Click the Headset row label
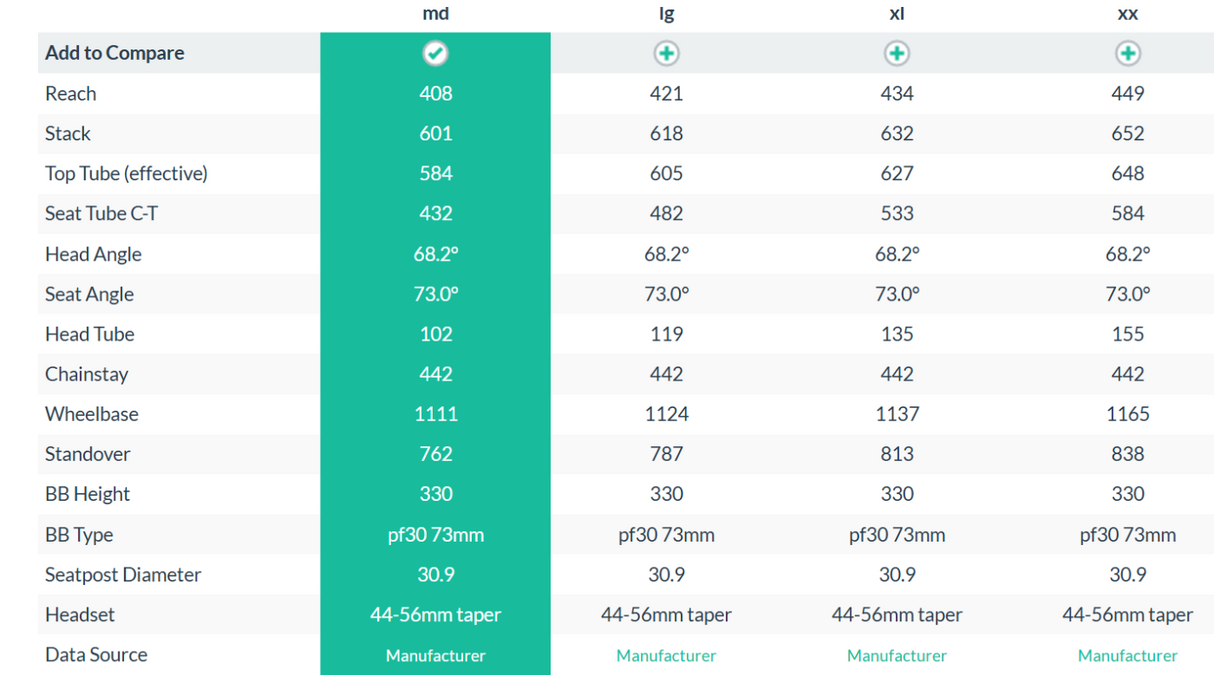Screen dimensions: 1214x682 tap(80, 615)
